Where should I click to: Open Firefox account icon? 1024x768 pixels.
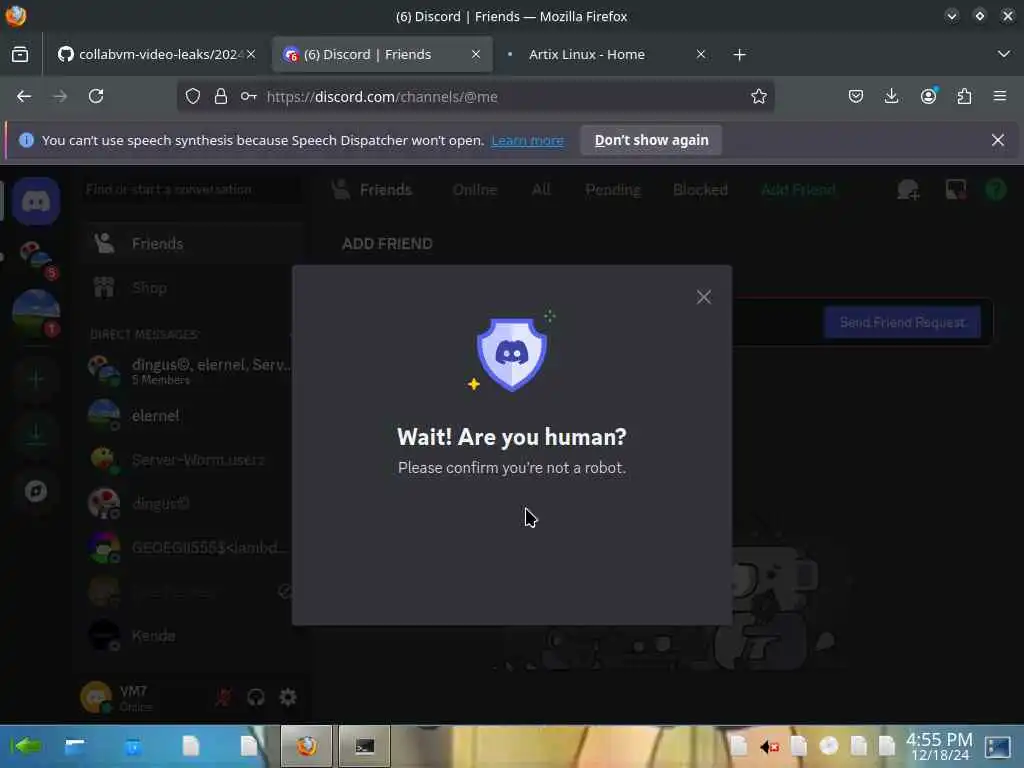(928, 97)
